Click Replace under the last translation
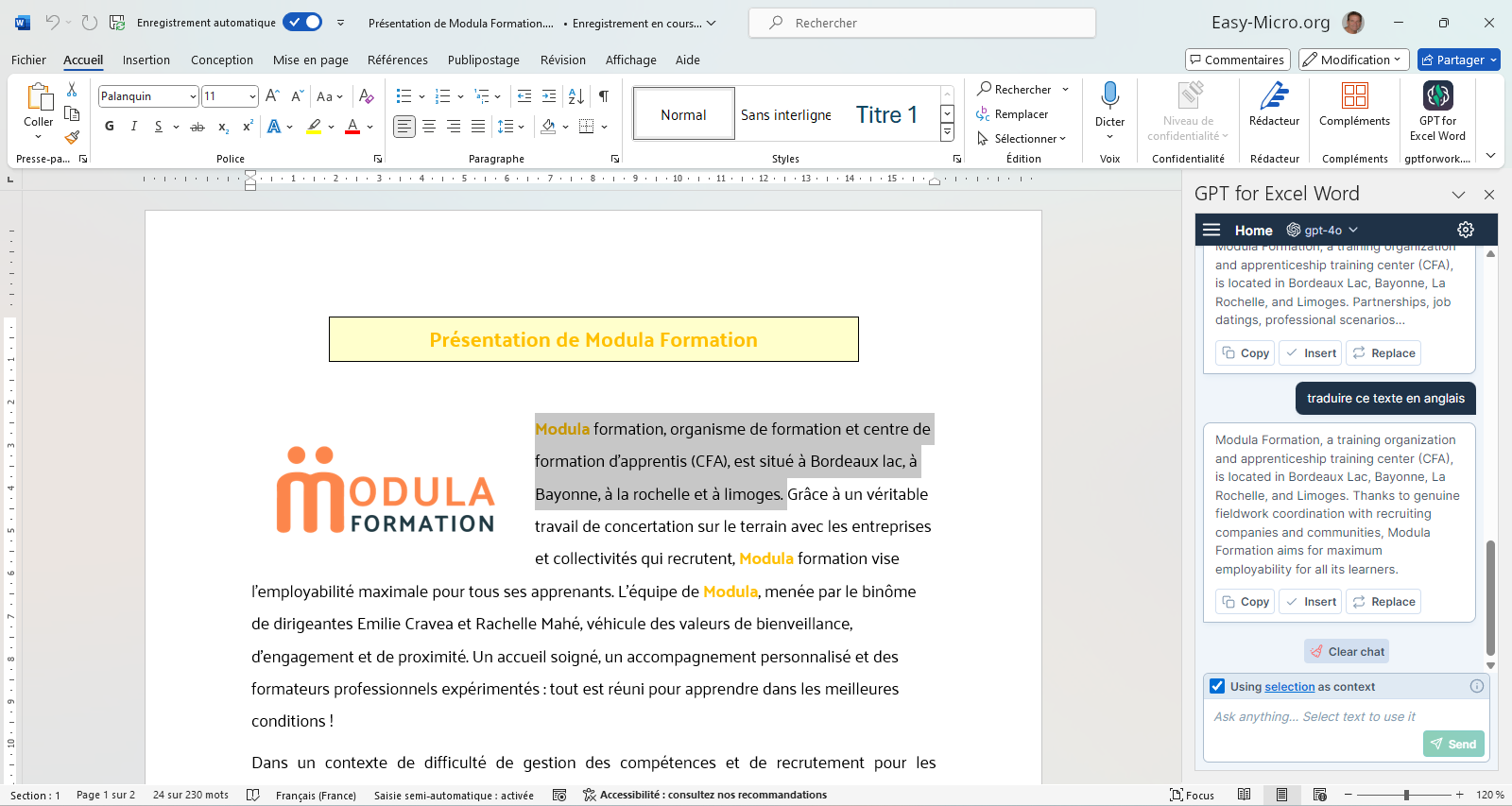The width and height of the screenshot is (1512, 806). [x=1383, y=601]
